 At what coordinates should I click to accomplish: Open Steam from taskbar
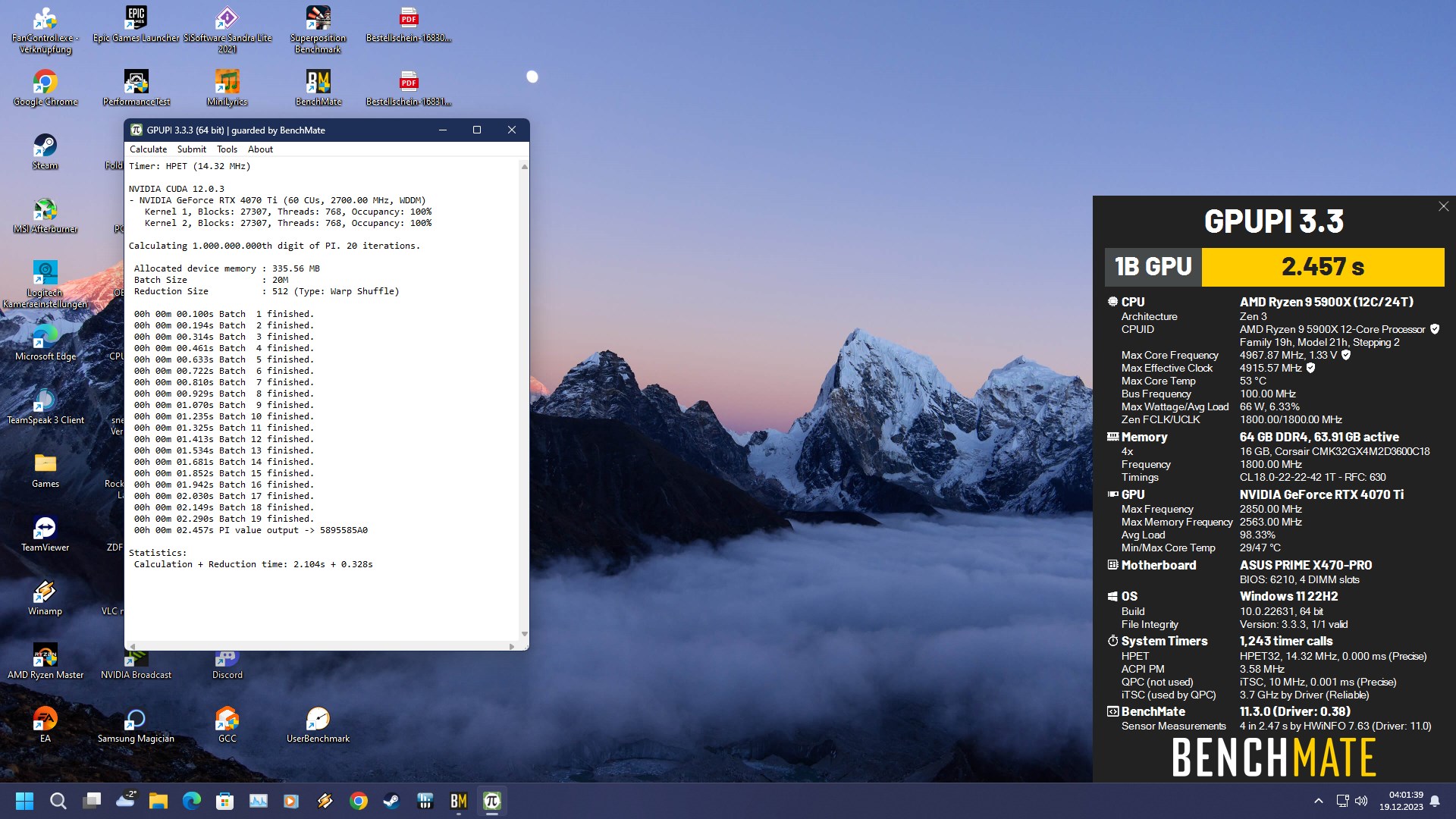pos(391,801)
